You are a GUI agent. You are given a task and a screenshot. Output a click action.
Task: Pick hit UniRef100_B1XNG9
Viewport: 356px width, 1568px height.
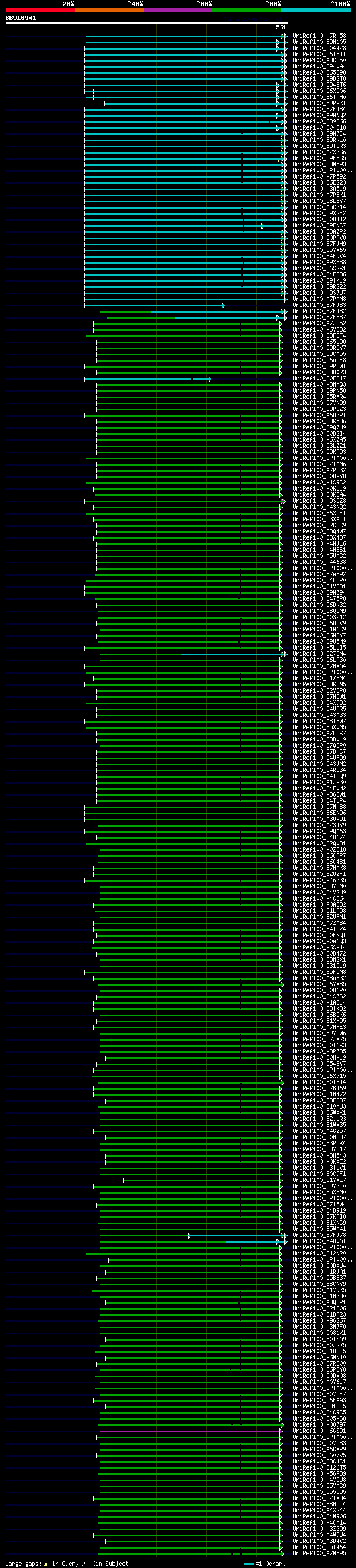[319, 1223]
